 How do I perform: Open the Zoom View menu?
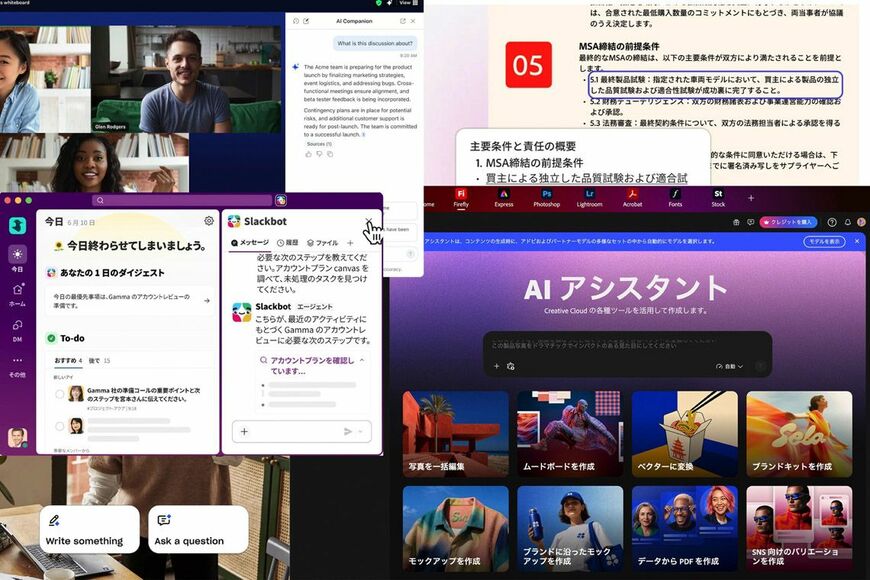click(x=408, y=3)
